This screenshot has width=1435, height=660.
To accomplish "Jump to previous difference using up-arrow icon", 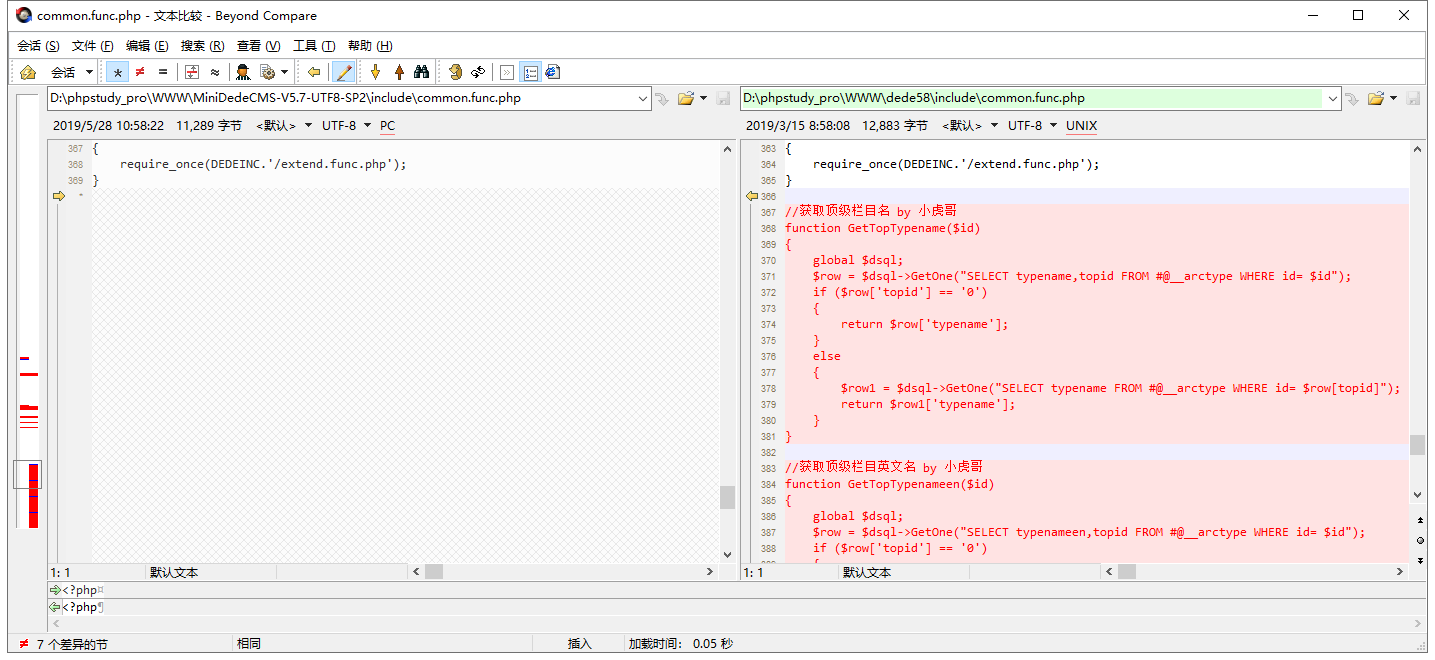I will [399, 71].
